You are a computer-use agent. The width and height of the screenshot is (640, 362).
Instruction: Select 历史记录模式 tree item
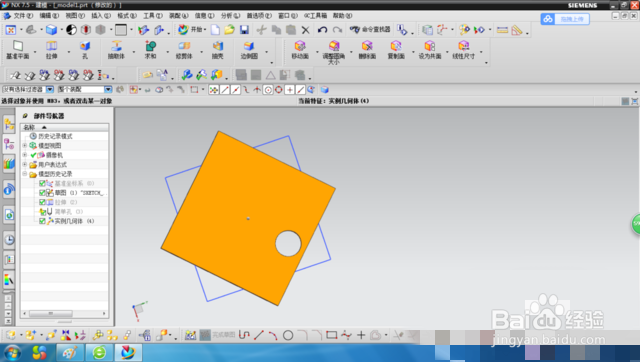[x=51, y=136]
